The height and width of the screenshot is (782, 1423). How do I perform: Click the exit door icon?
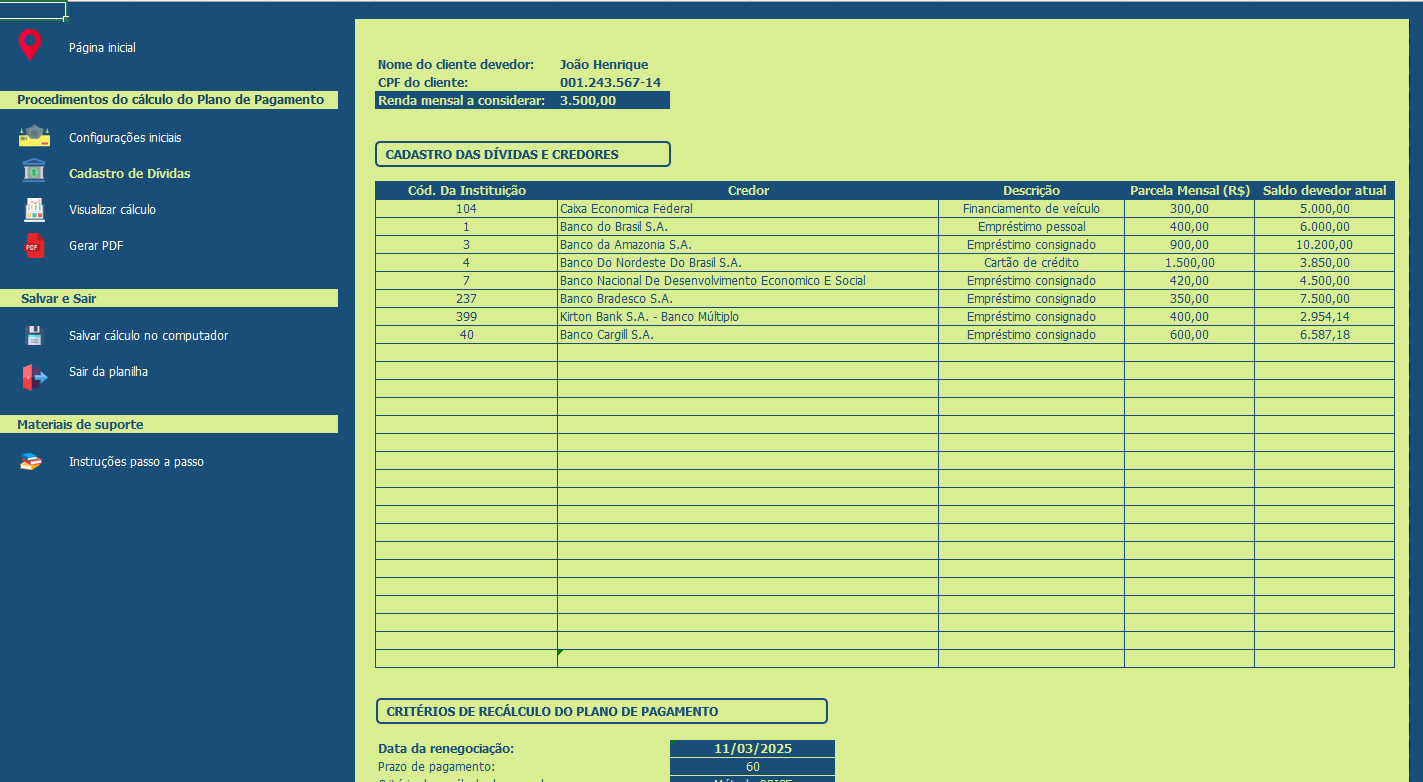(34, 376)
